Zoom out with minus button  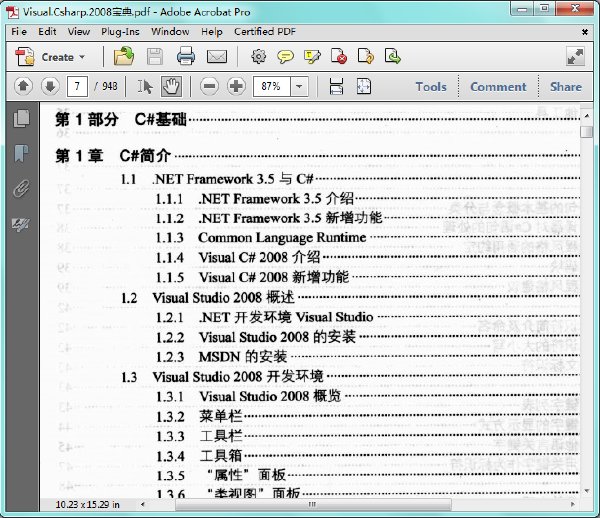[x=210, y=86]
